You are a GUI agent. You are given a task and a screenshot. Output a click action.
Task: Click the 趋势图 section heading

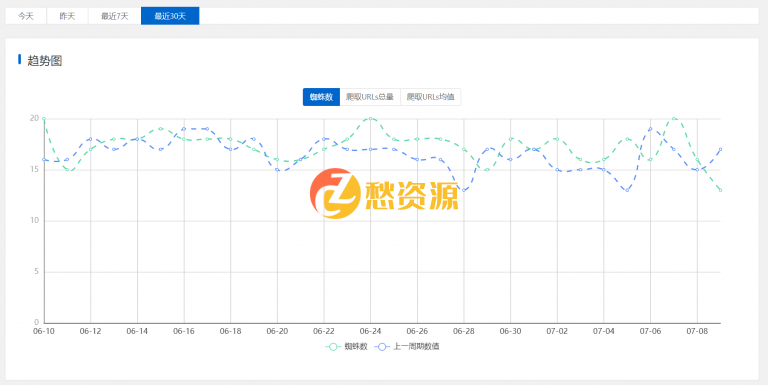tap(45, 61)
